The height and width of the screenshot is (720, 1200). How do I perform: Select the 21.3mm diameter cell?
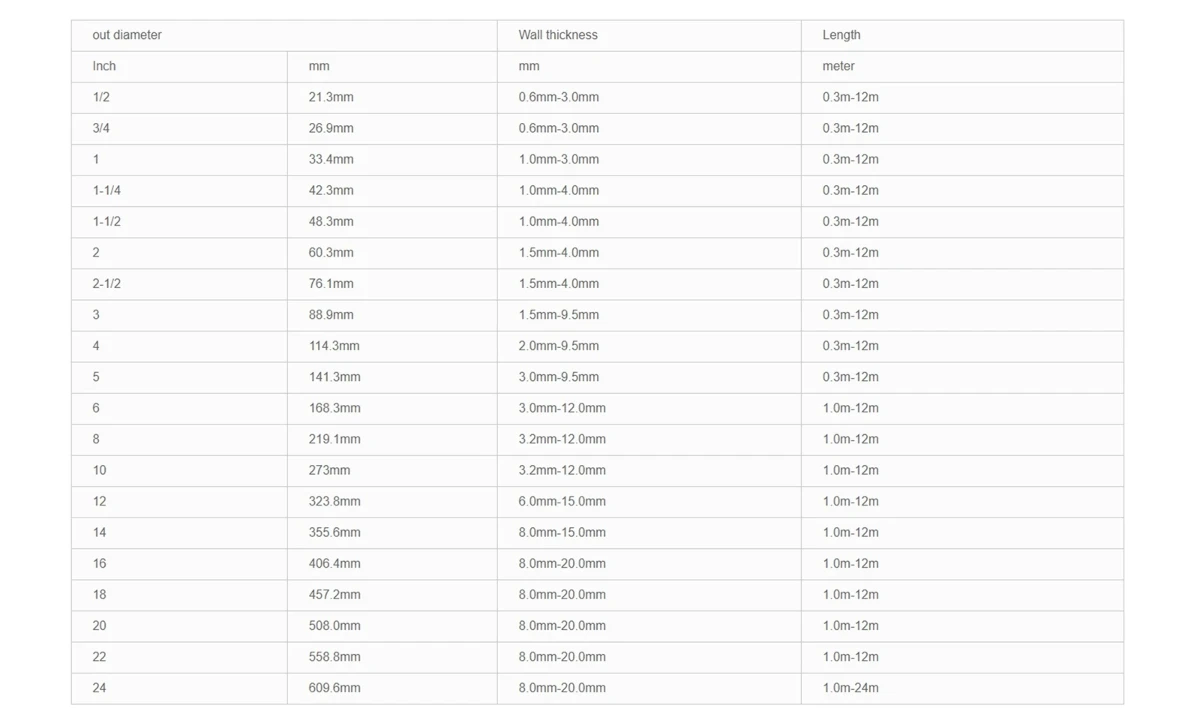392,97
